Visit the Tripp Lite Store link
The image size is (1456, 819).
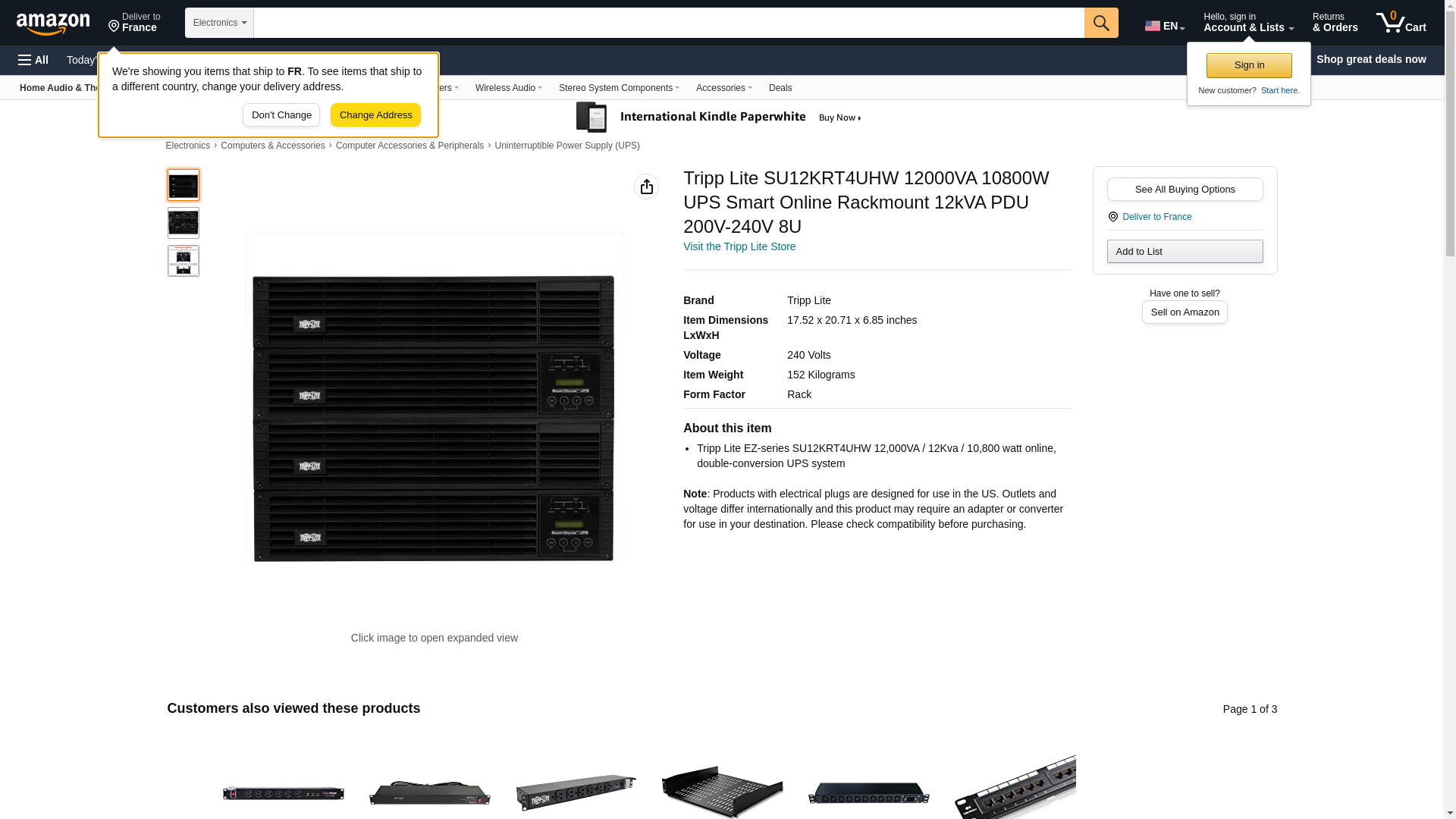pos(739,246)
